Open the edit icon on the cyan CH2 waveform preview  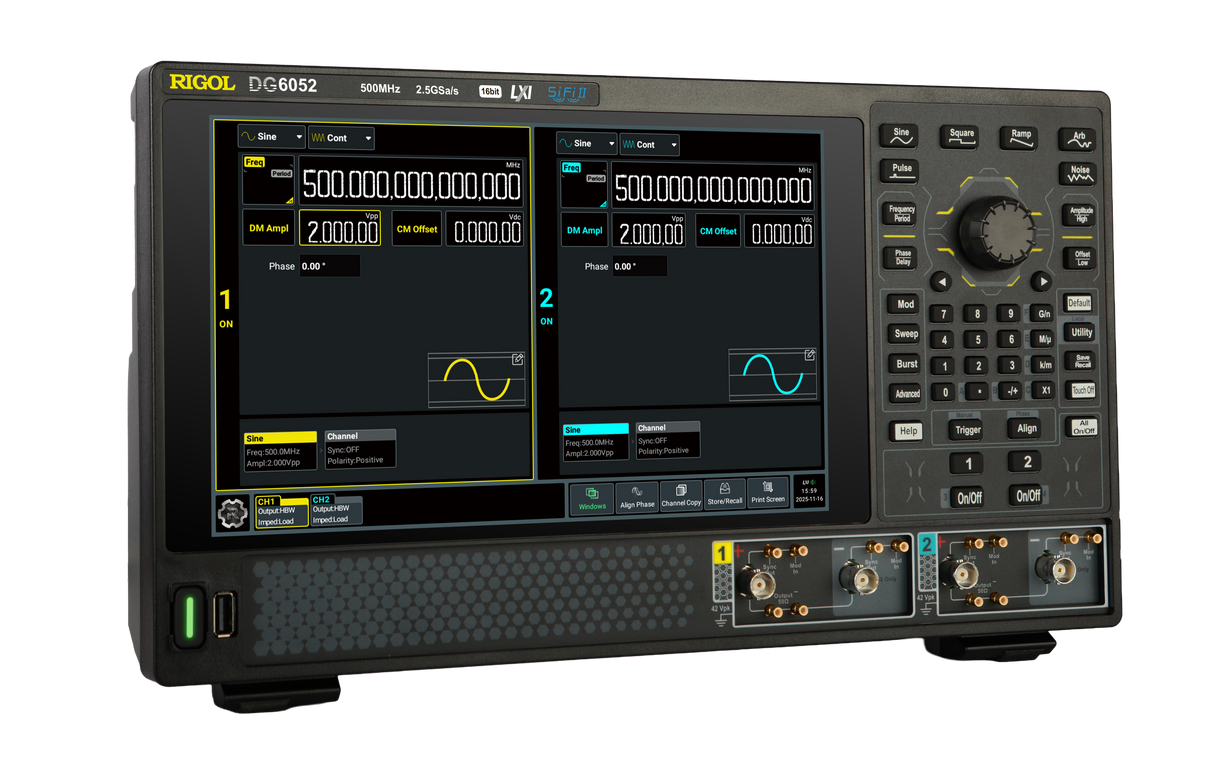coord(810,354)
